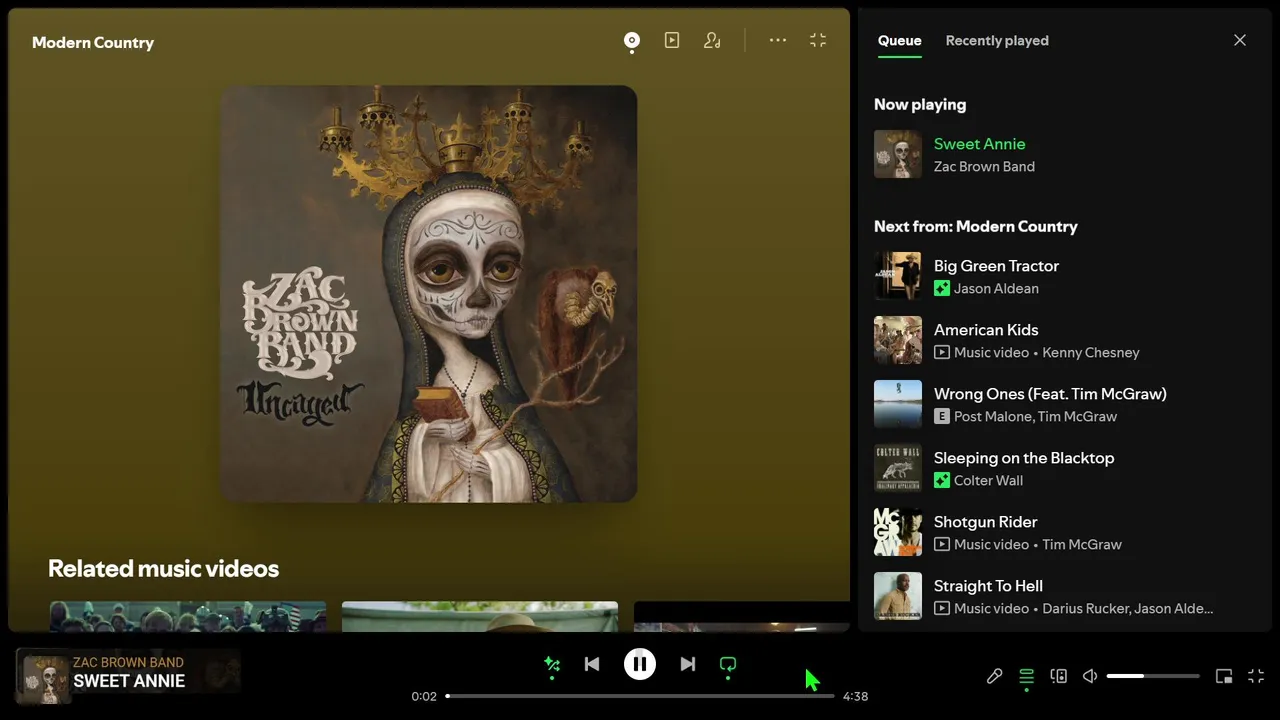The width and height of the screenshot is (1280, 720).
Task: Open the lyrics microphone icon
Action: 994,677
